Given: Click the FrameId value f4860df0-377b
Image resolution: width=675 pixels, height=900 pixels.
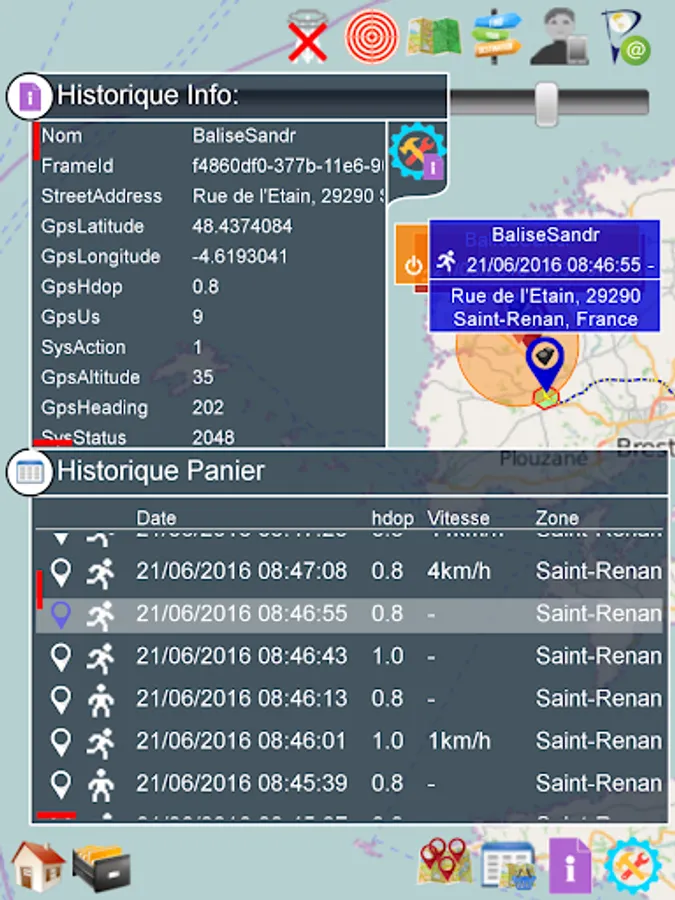Looking at the screenshot, I should [x=288, y=166].
